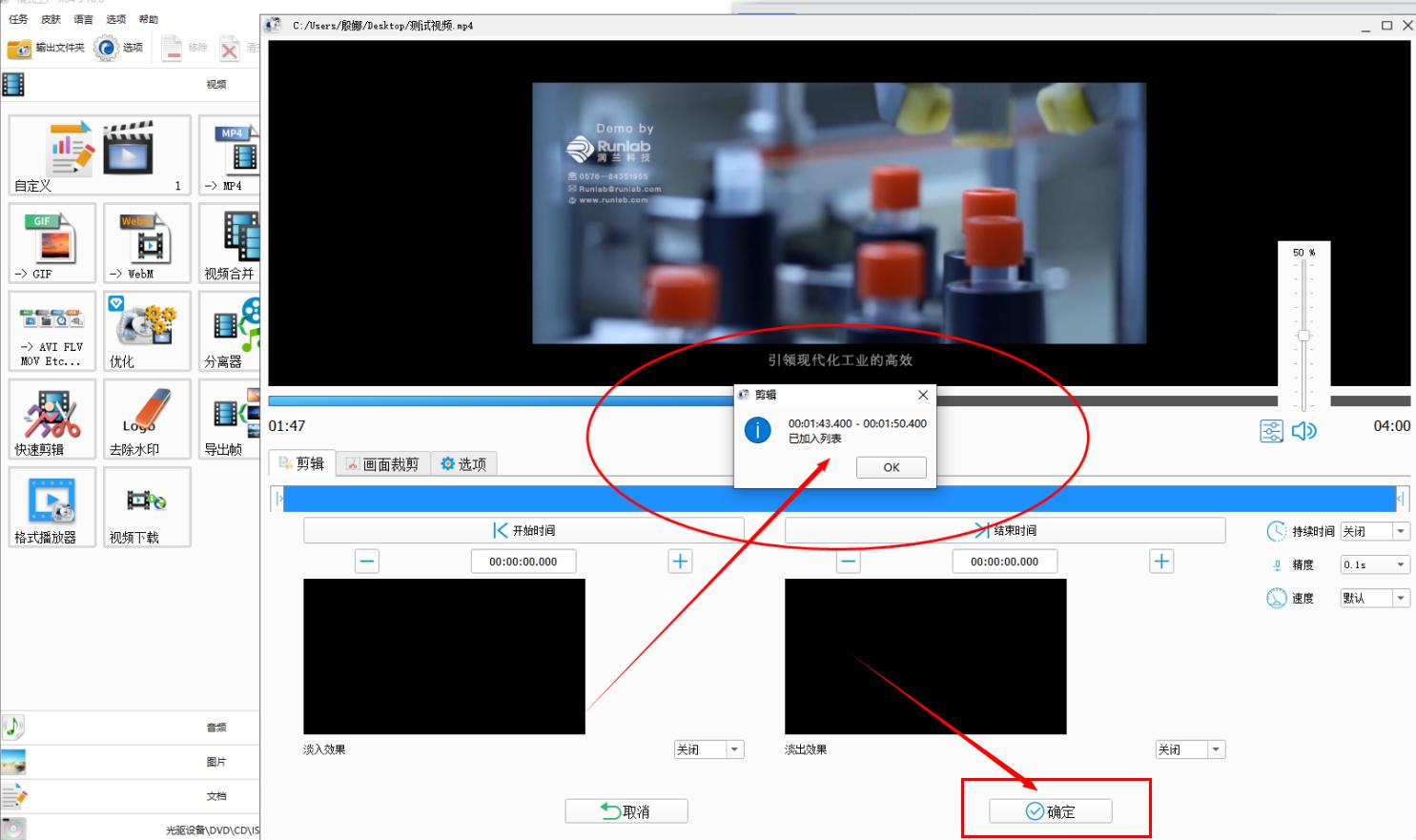Click the volume slider handle

1303,336
